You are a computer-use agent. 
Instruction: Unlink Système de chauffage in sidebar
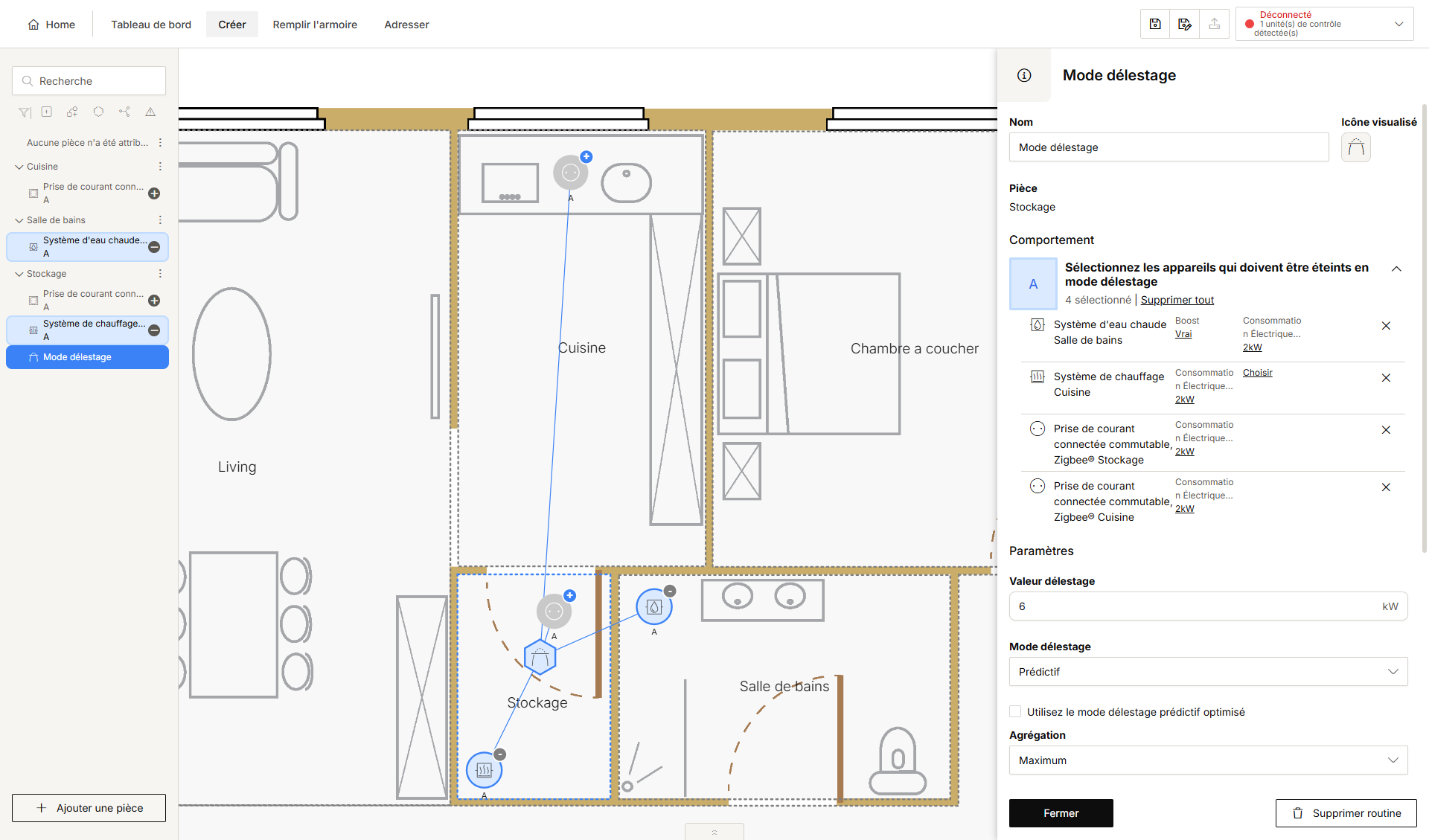pyautogui.click(x=154, y=330)
